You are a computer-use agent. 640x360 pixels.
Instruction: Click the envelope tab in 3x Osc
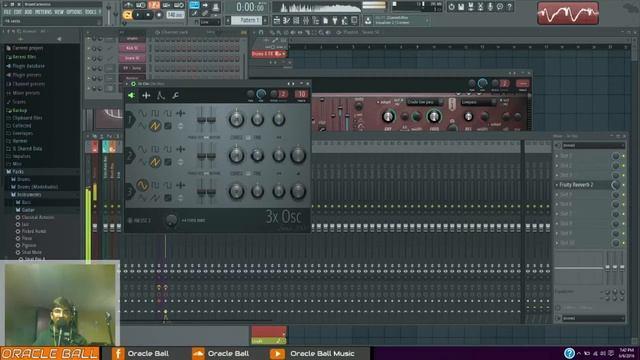(160, 96)
